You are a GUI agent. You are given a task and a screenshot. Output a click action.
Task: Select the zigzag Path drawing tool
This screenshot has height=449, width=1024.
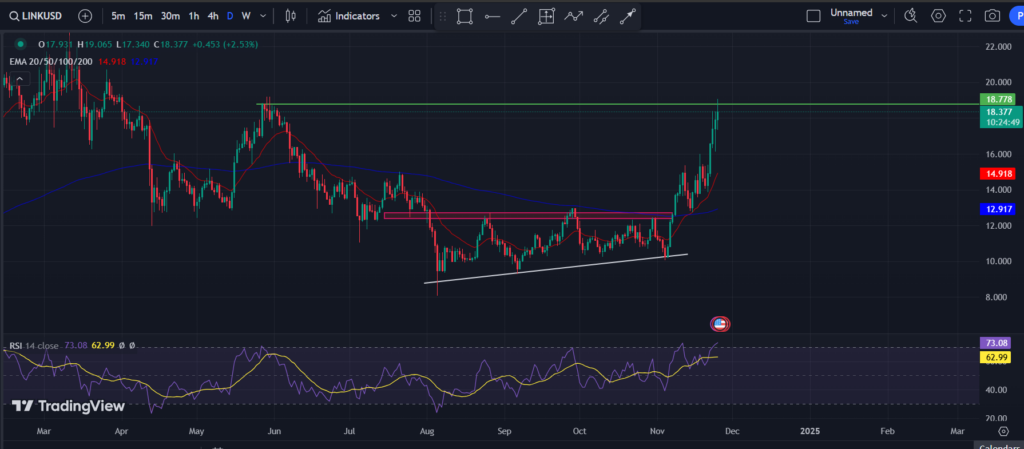tap(573, 16)
